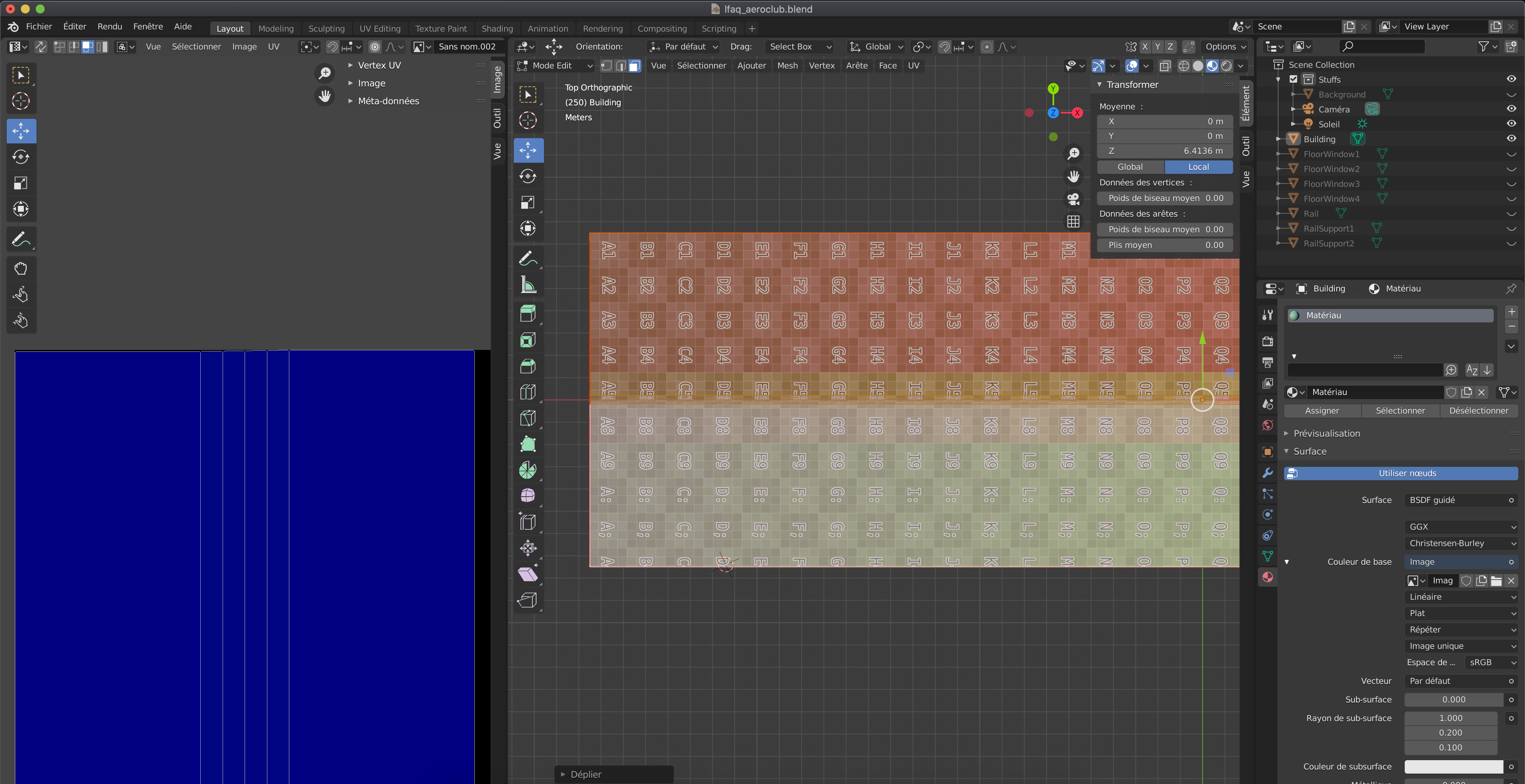Switch to the Shading workspace tab

pos(497,28)
